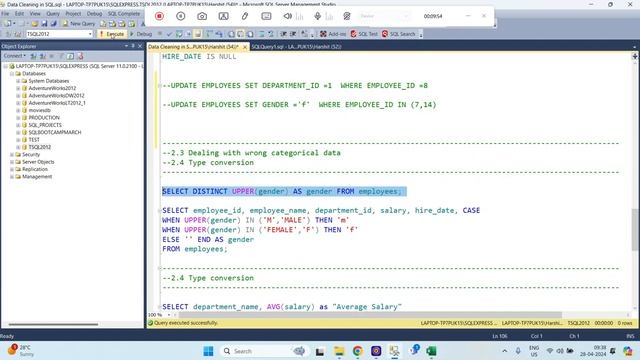Screen dimensions: 640x360
Task: Open SQL Search from the toolbar
Action: point(399,34)
